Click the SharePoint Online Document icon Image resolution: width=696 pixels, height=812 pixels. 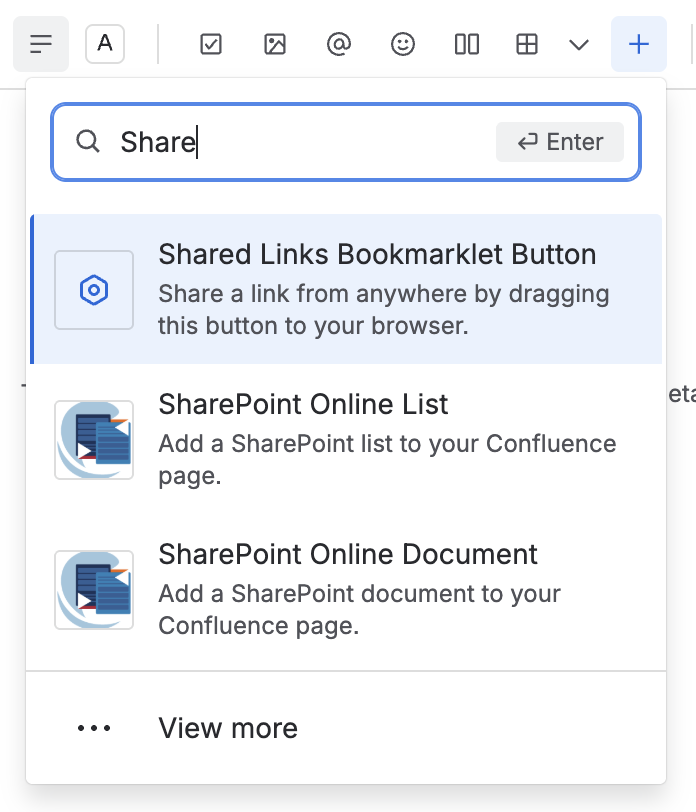click(x=94, y=590)
